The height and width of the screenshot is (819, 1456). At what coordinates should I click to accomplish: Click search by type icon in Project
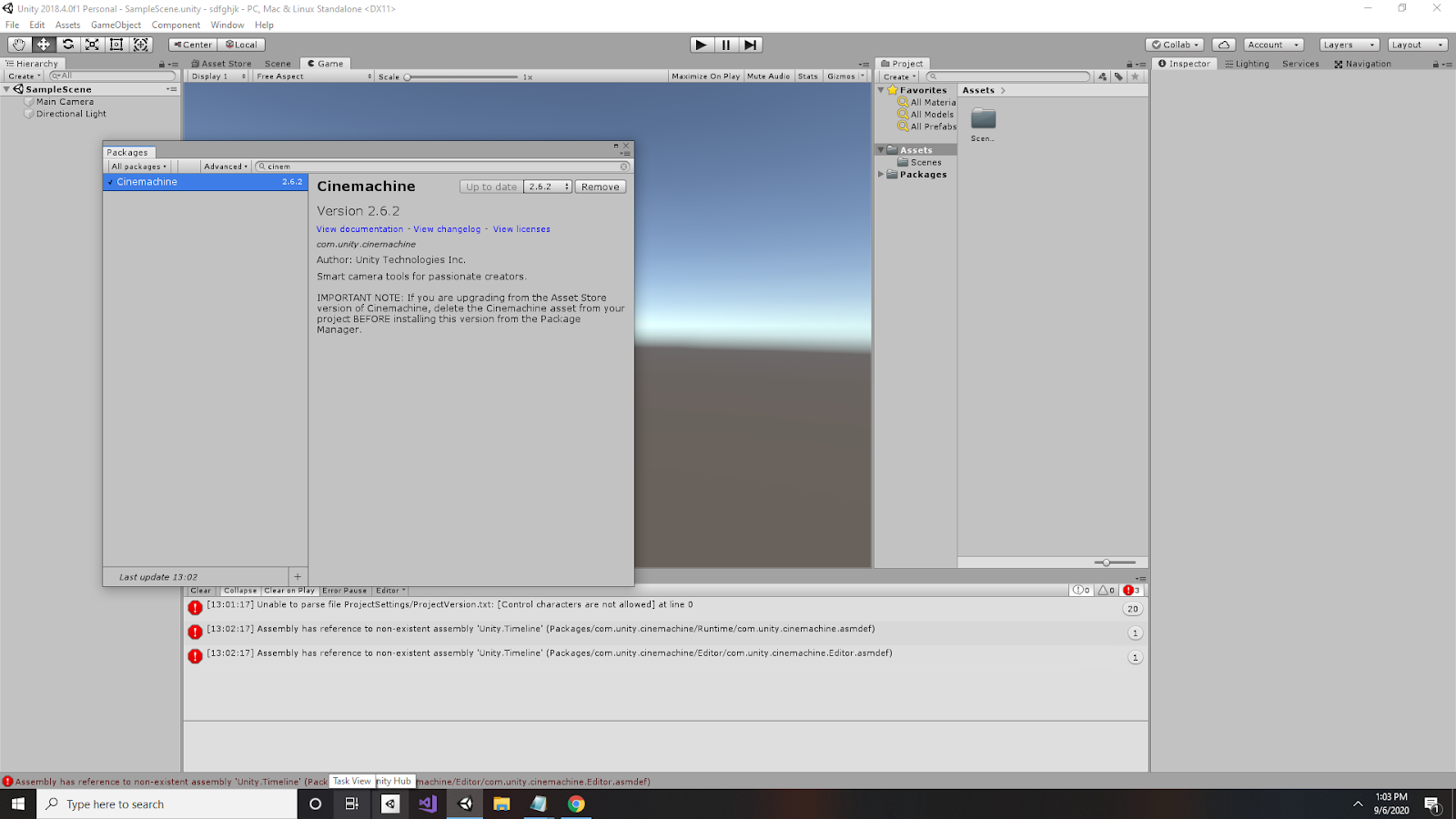point(1103,76)
